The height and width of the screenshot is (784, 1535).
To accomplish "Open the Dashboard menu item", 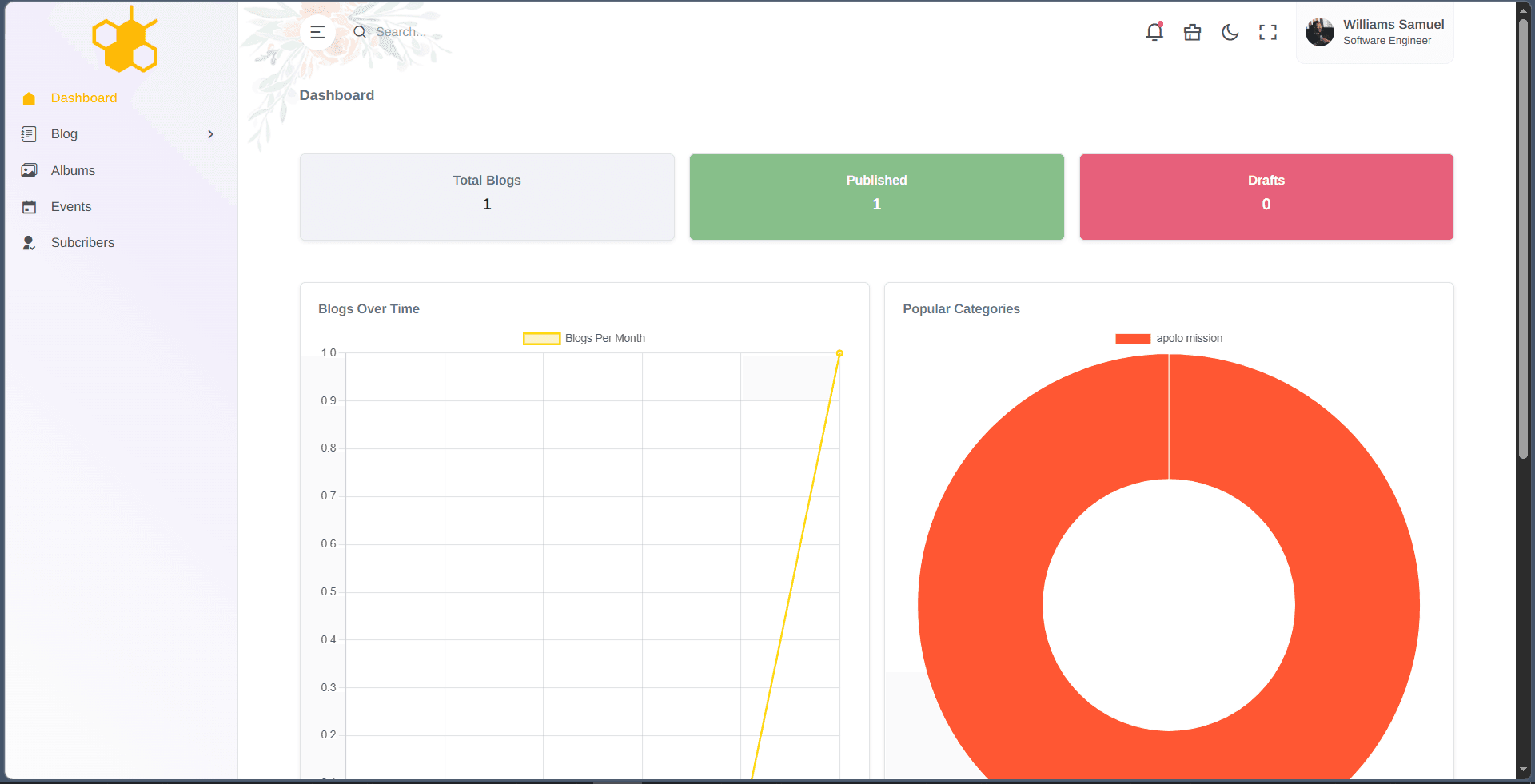I will tap(84, 98).
